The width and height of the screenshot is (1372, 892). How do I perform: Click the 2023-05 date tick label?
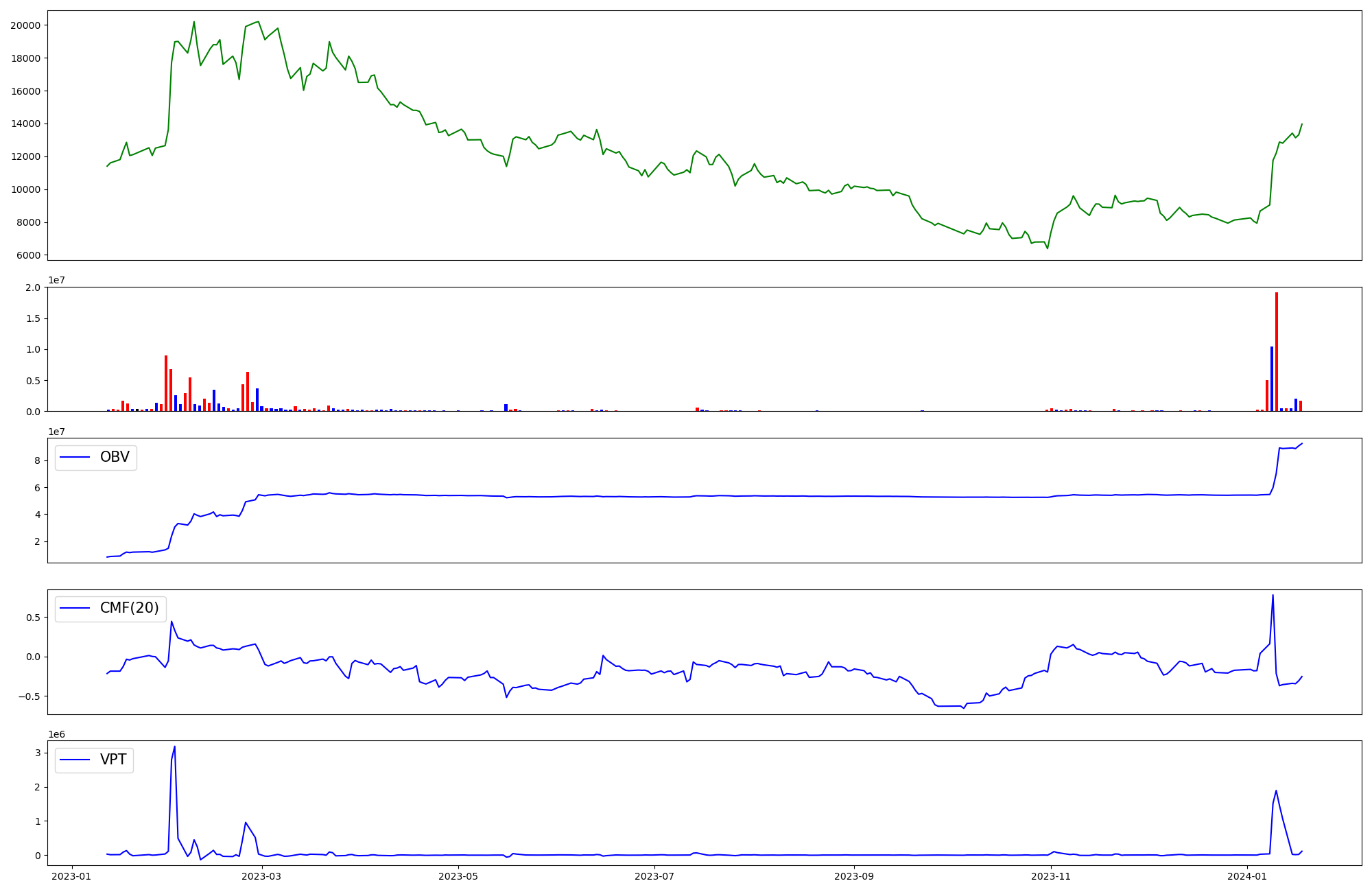(x=458, y=876)
